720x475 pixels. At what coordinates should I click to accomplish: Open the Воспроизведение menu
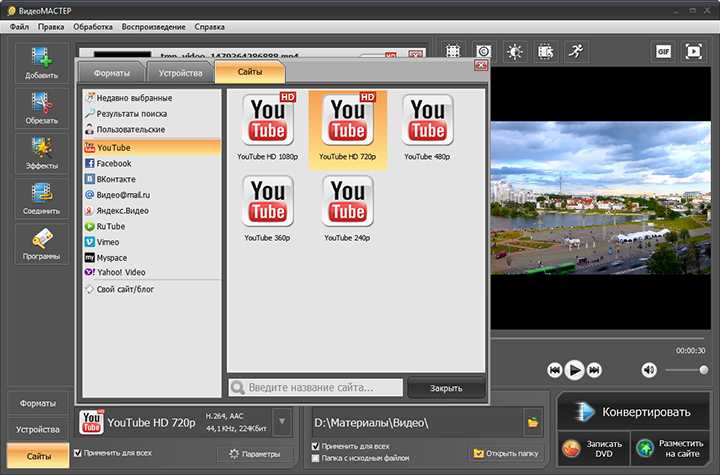[x=153, y=27]
